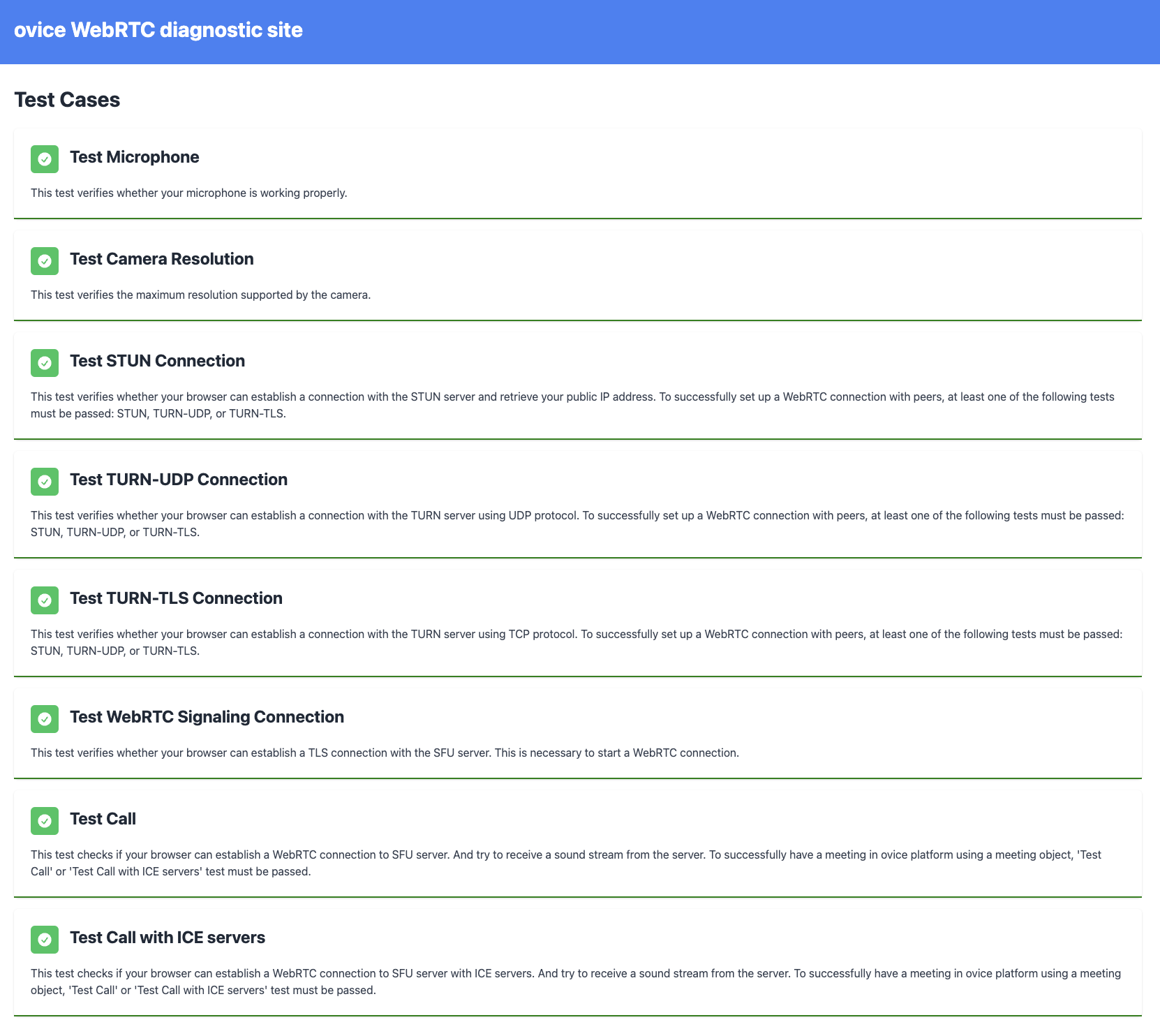
Task: Click the WebRTC Signaling Connection check icon
Action: [x=45, y=719]
